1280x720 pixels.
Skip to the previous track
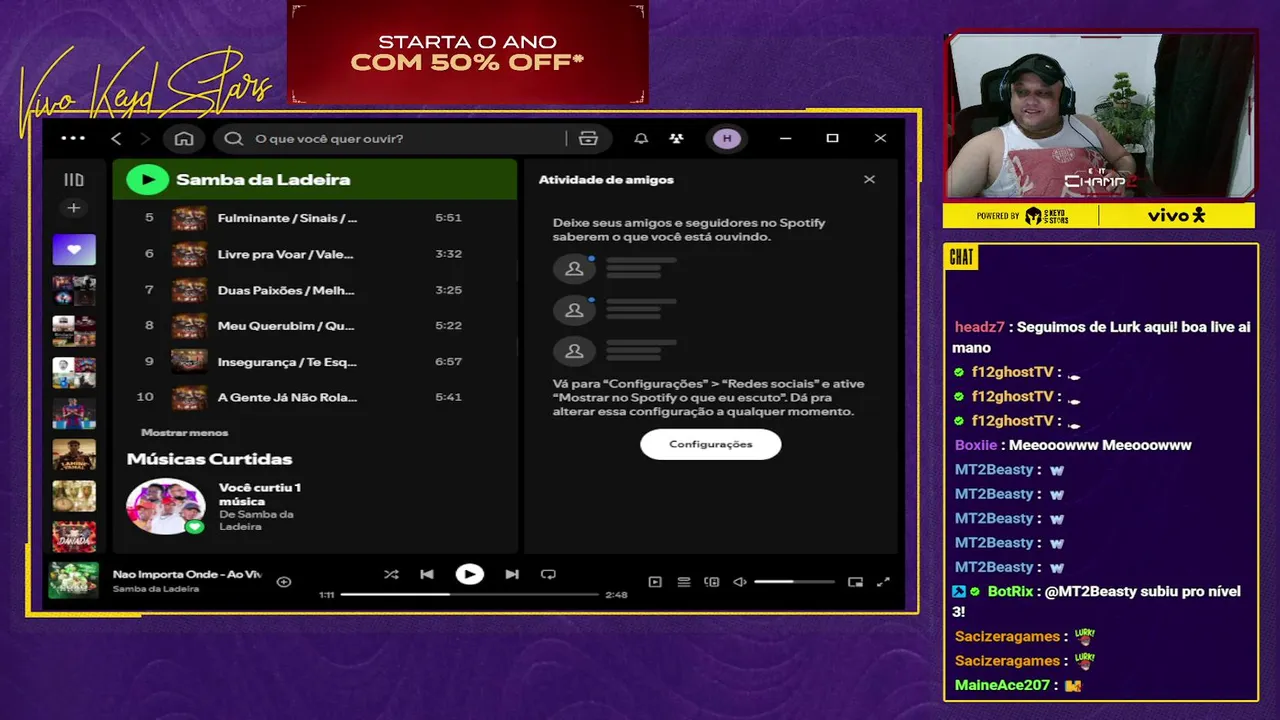(x=427, y=574)
